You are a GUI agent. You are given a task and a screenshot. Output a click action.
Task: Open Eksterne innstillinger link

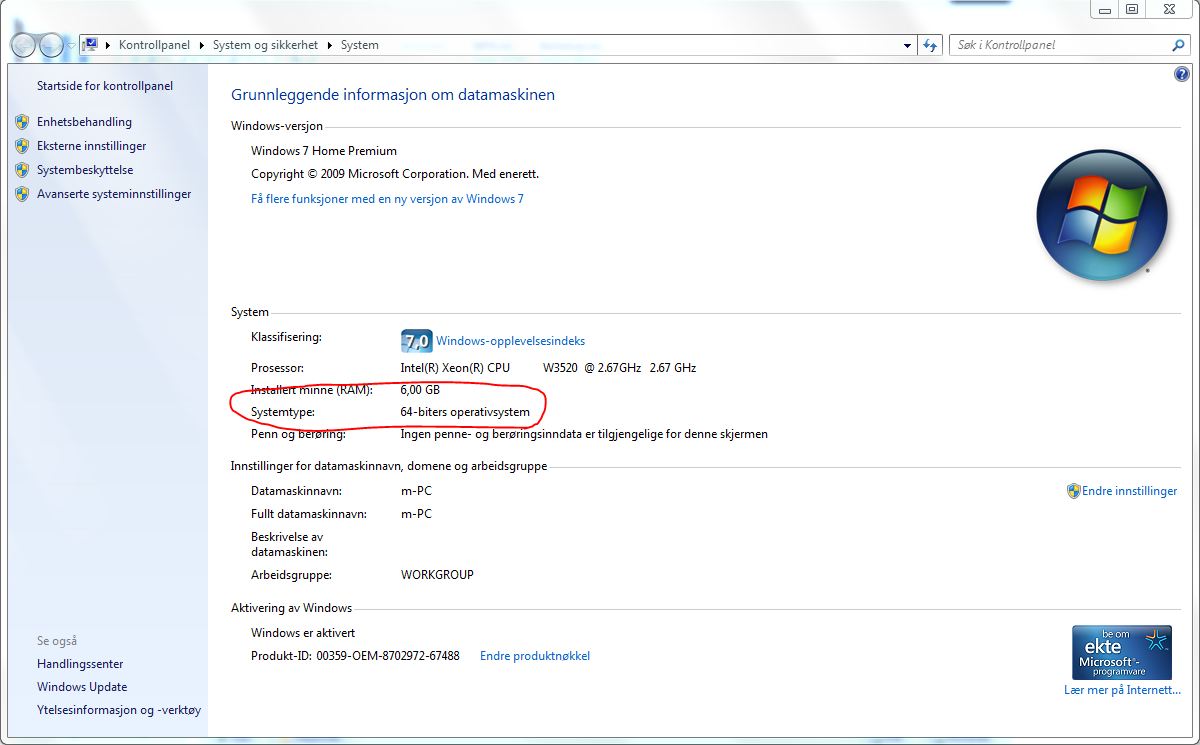point(92,146)
